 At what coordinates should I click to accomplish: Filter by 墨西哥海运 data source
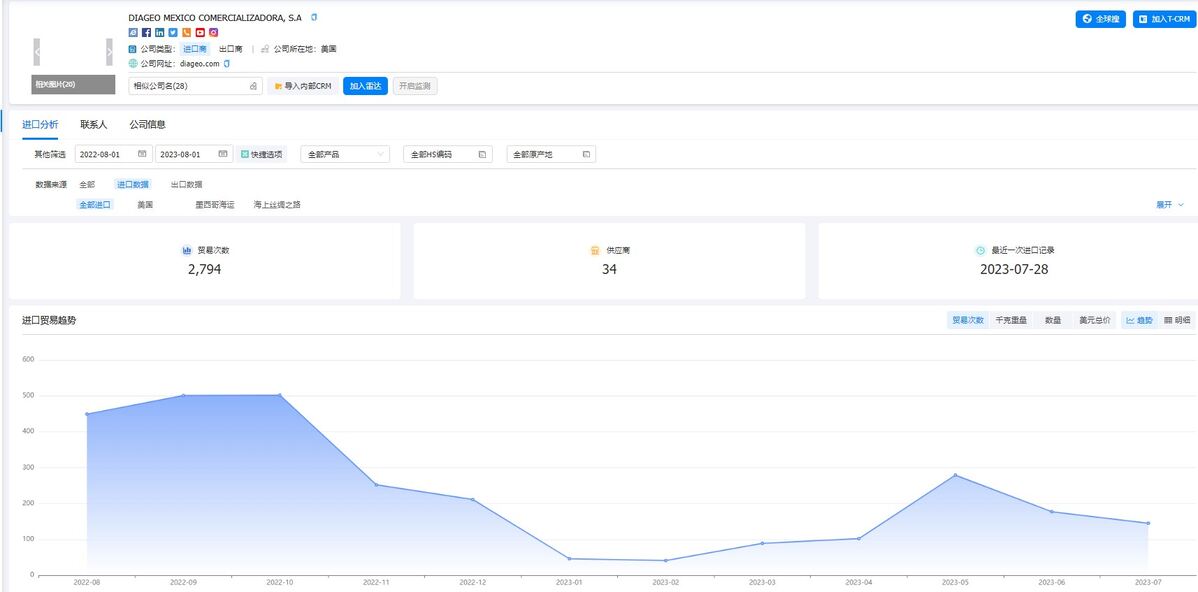click(215, 205)
